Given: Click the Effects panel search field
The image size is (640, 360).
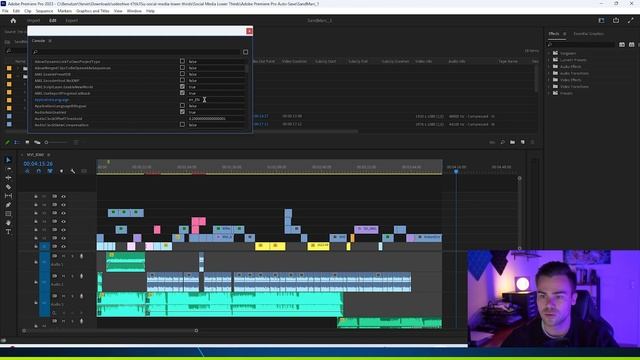Looking at the screenshot, I should click(x=581, y=44).
